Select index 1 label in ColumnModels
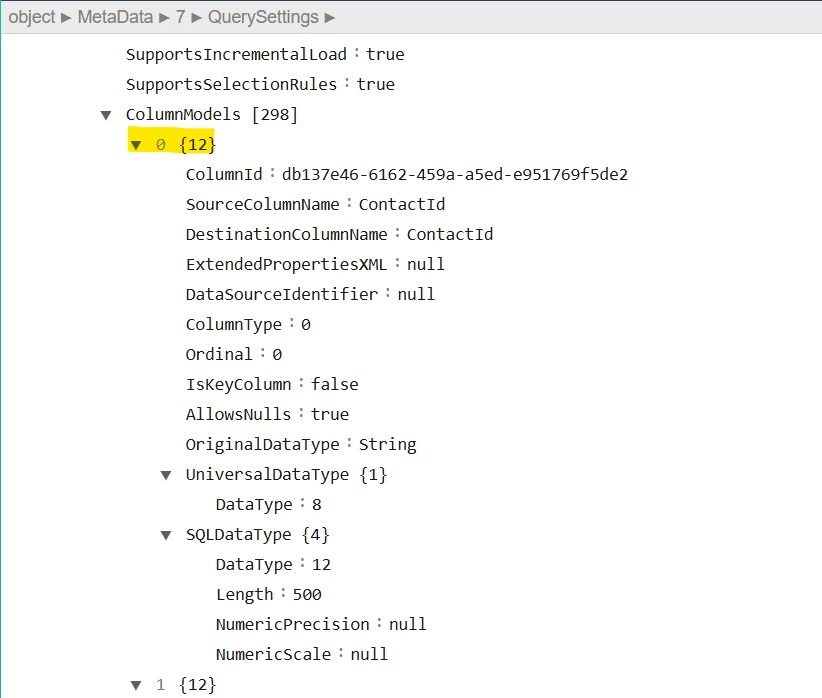The height and width of the screenshot is (698, 822). (x=161, y=685)
